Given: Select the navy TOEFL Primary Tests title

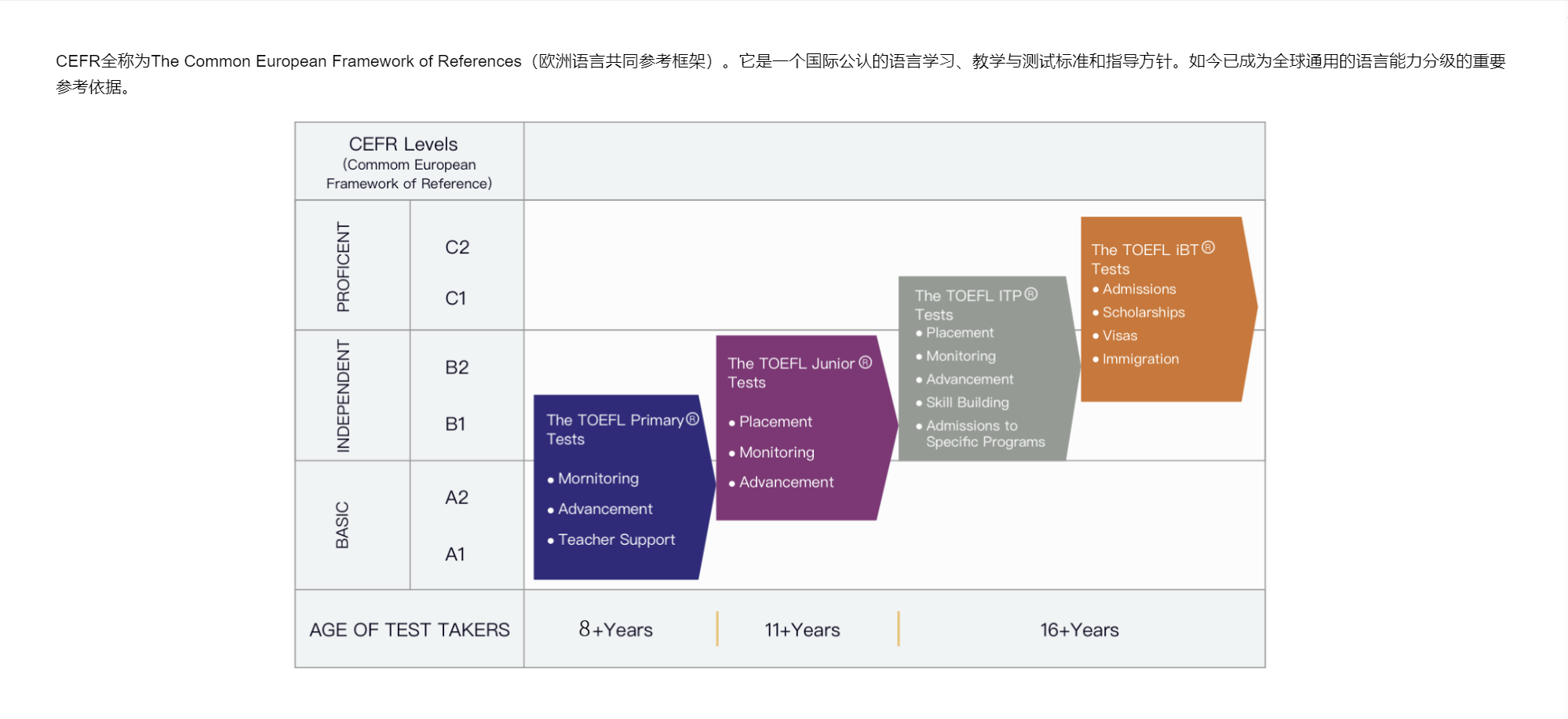Looking at the screenshot, I should tap(614, 429).
